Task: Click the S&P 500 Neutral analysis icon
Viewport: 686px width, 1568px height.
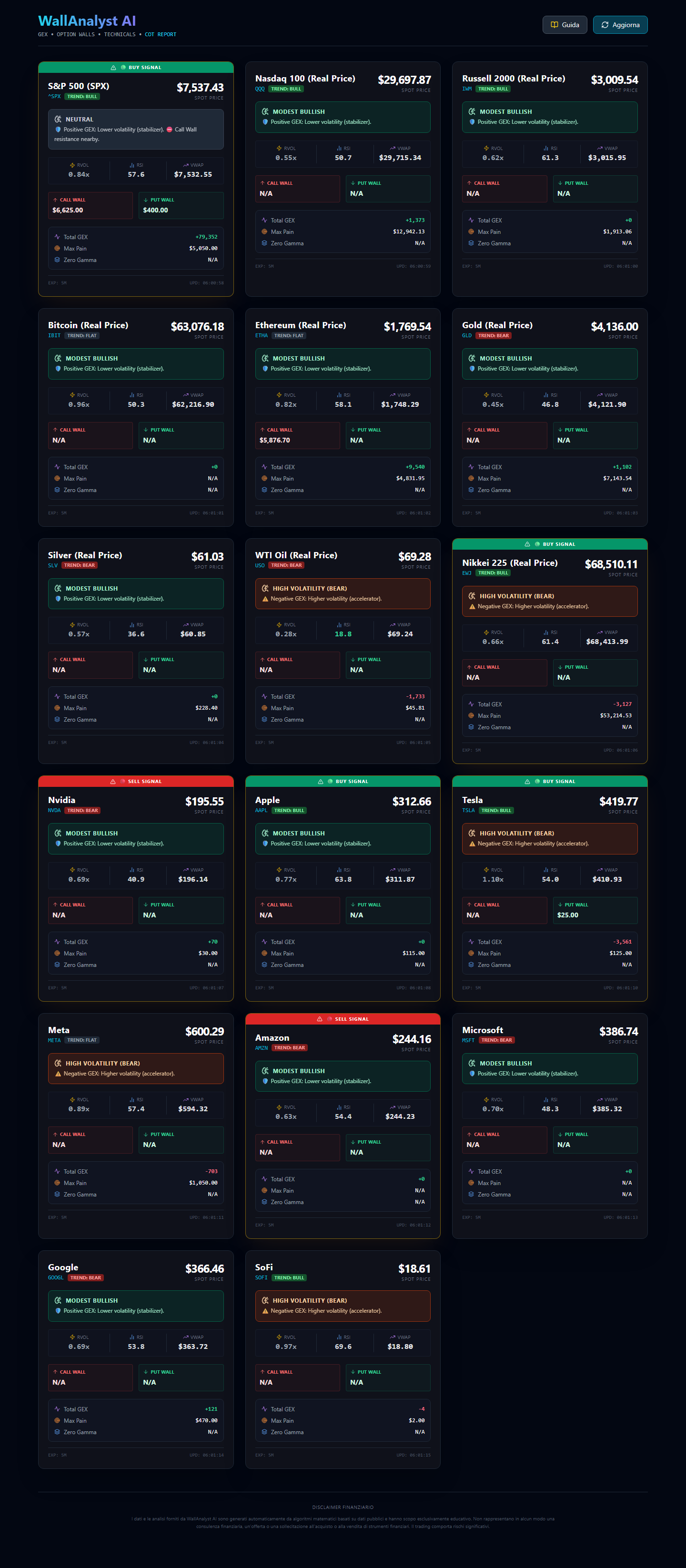Action: pyautogui.click(x=58, y=119)
